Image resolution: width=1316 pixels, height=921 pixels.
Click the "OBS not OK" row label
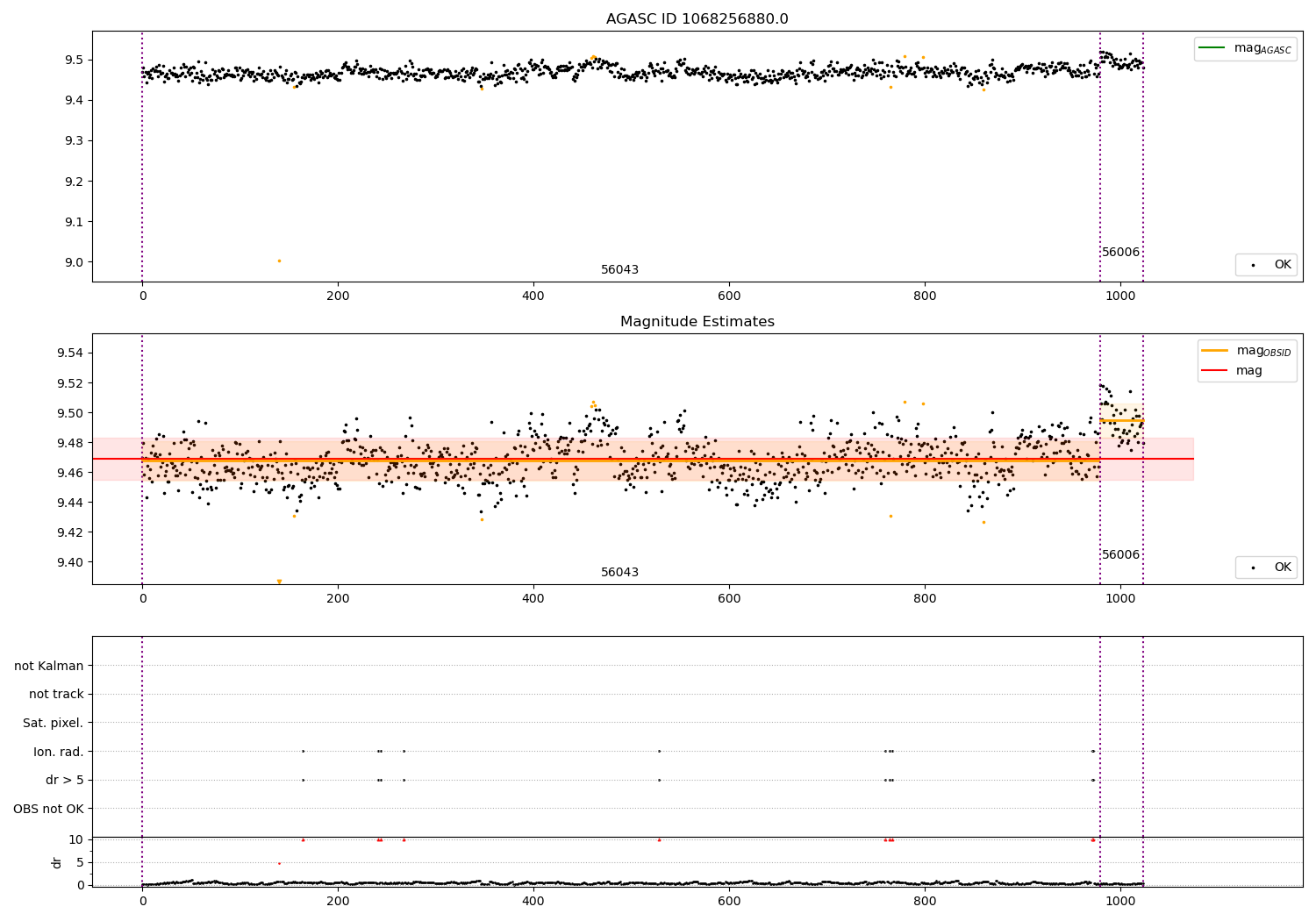click(48, 810)
